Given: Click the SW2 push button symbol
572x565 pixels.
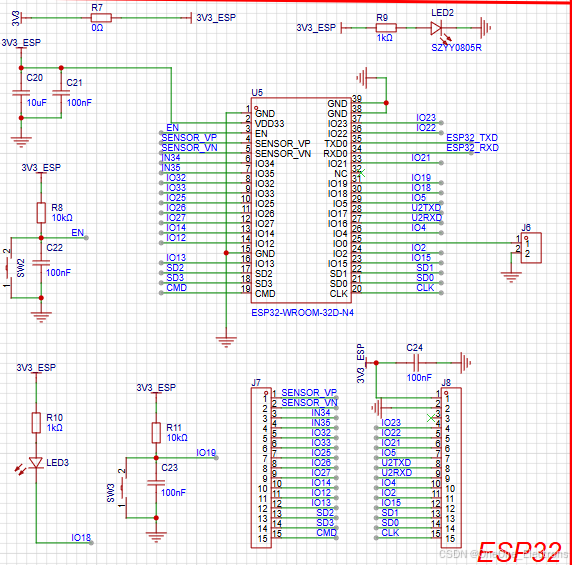Looking at the screenshot, I should click(9, 268).
